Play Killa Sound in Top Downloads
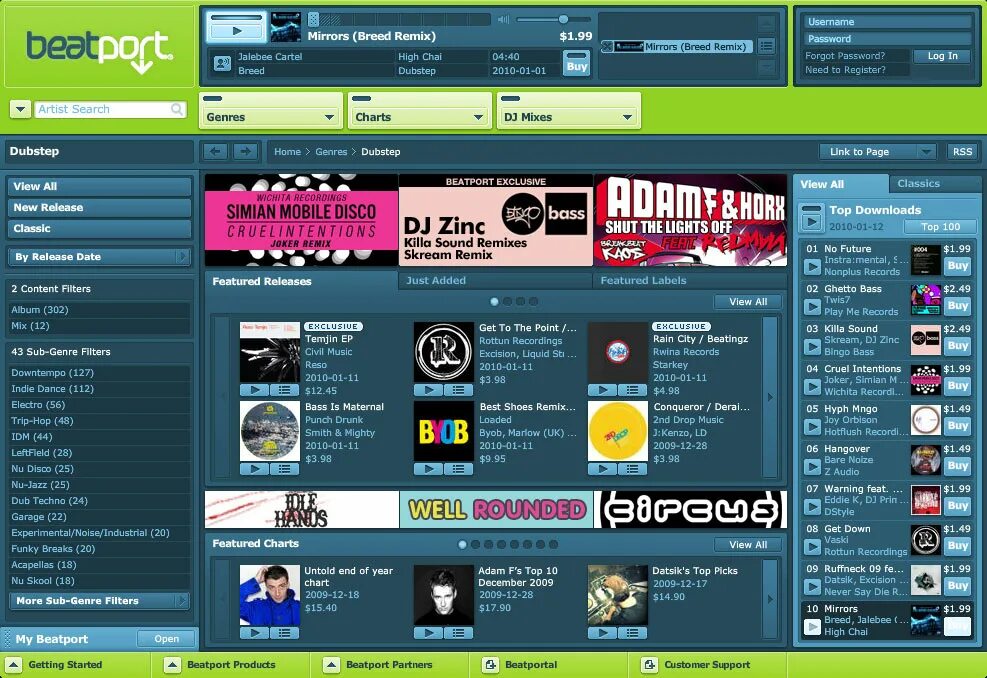Viewport: 987px width, 678px height. pos(812,347)
